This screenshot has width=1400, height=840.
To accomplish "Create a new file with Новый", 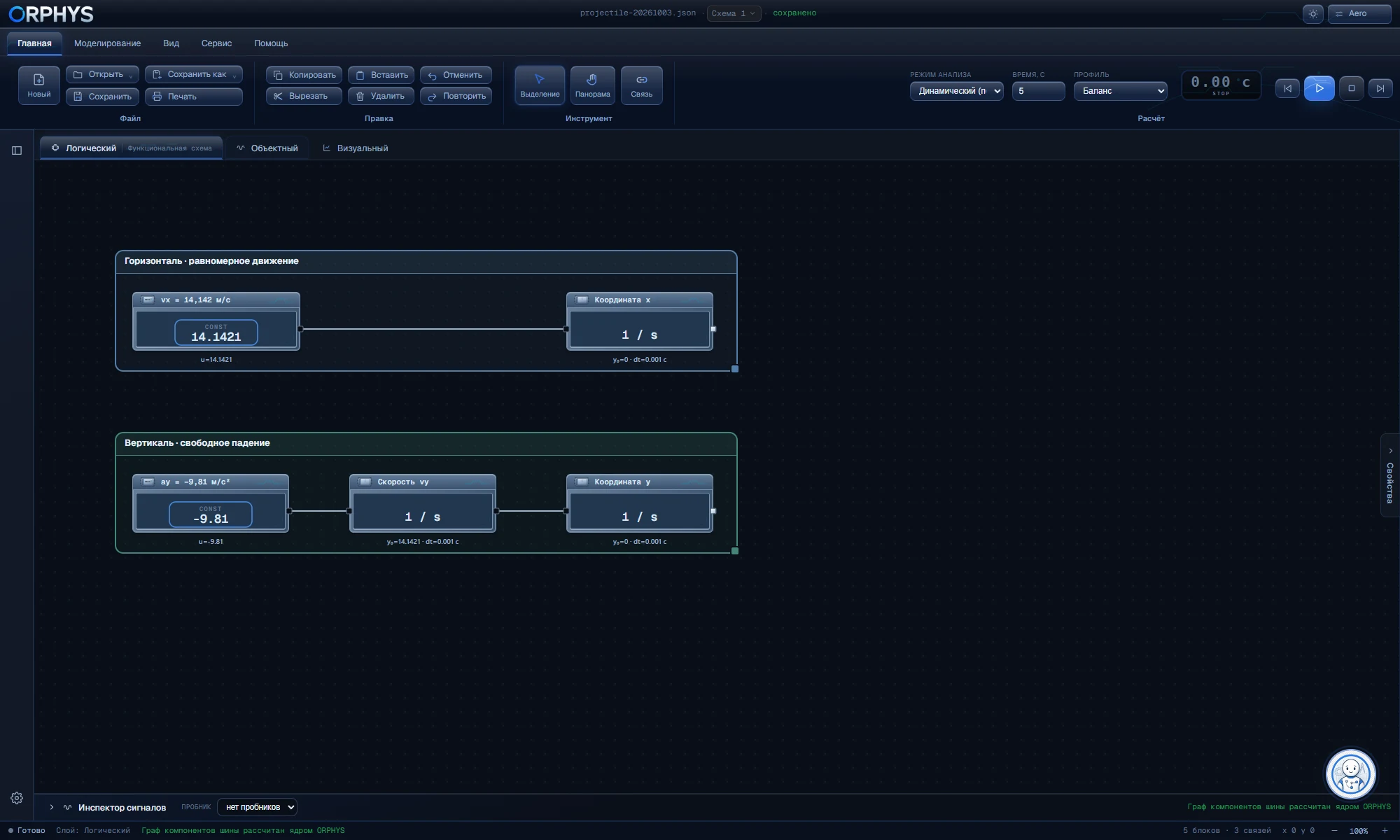I will (x=39, y=85).
